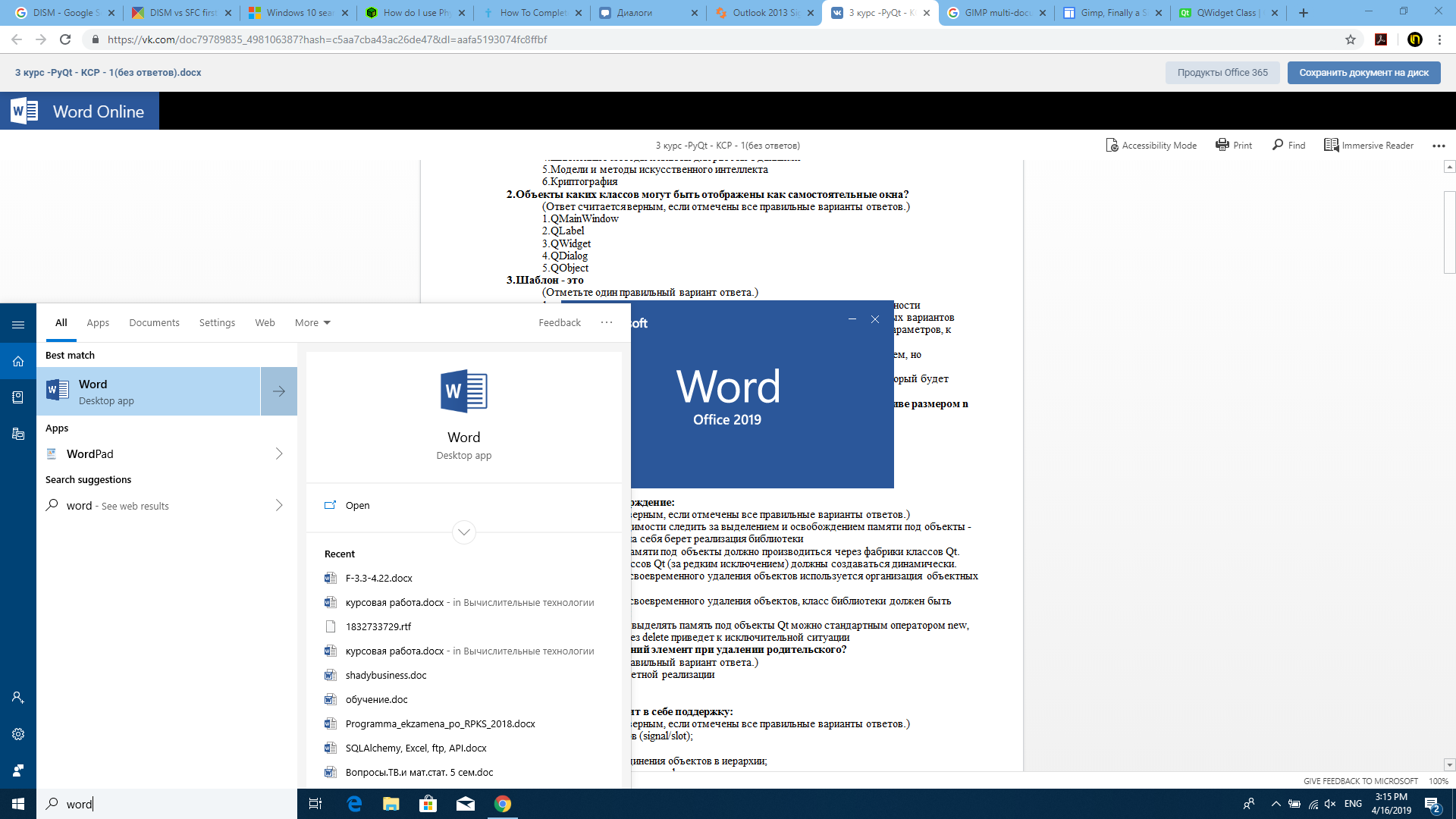
Task: Click scroll down arrow in document
Action: [x=1449, y=764]
